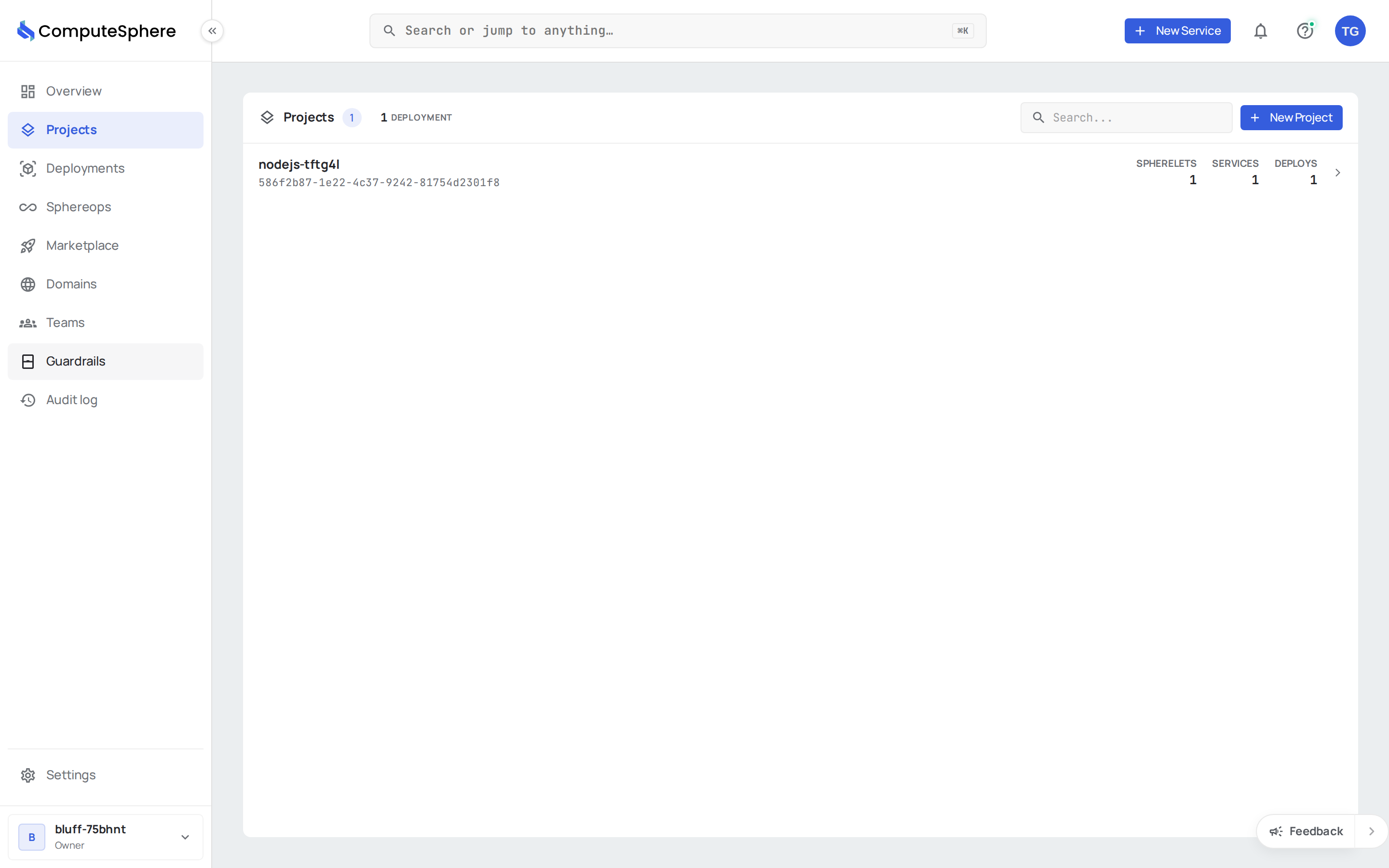
Task: Click the New Service button
Action: [1177, 31]
